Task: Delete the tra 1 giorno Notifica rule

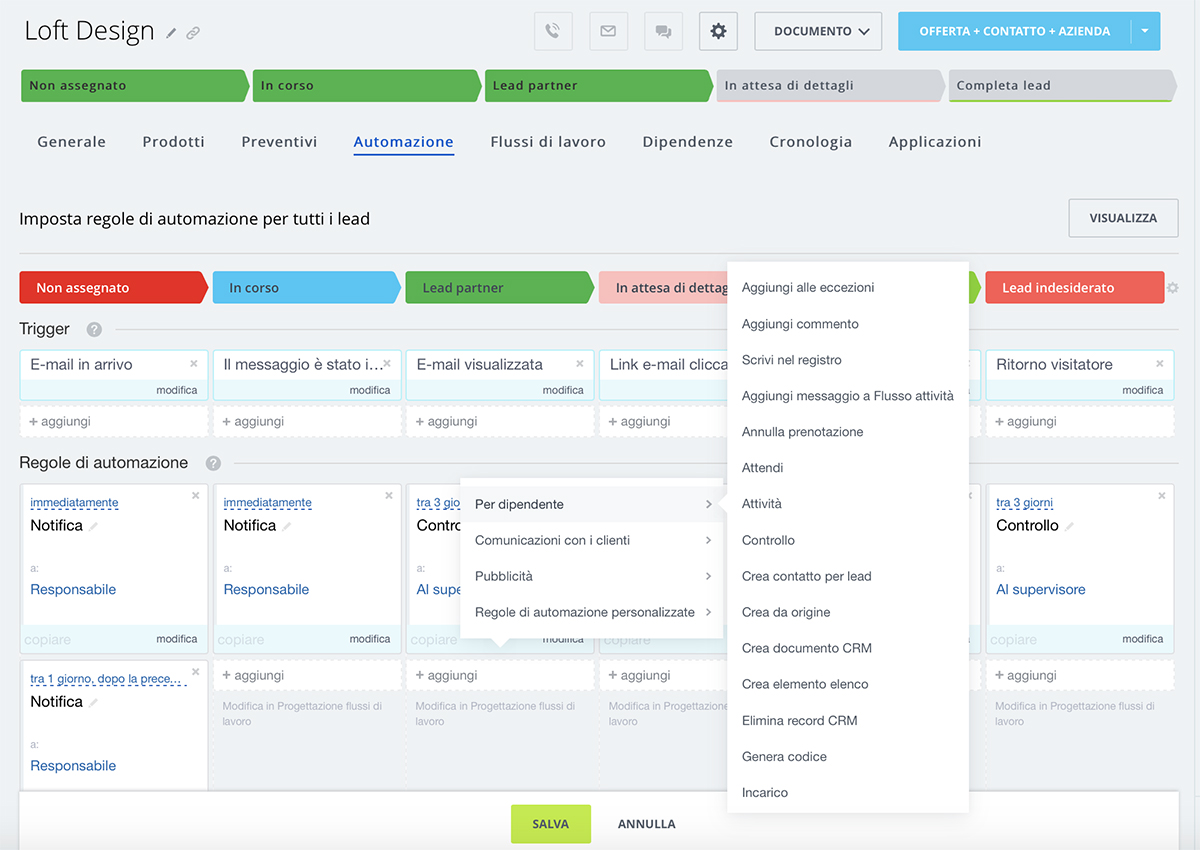Action: point(196,671)
